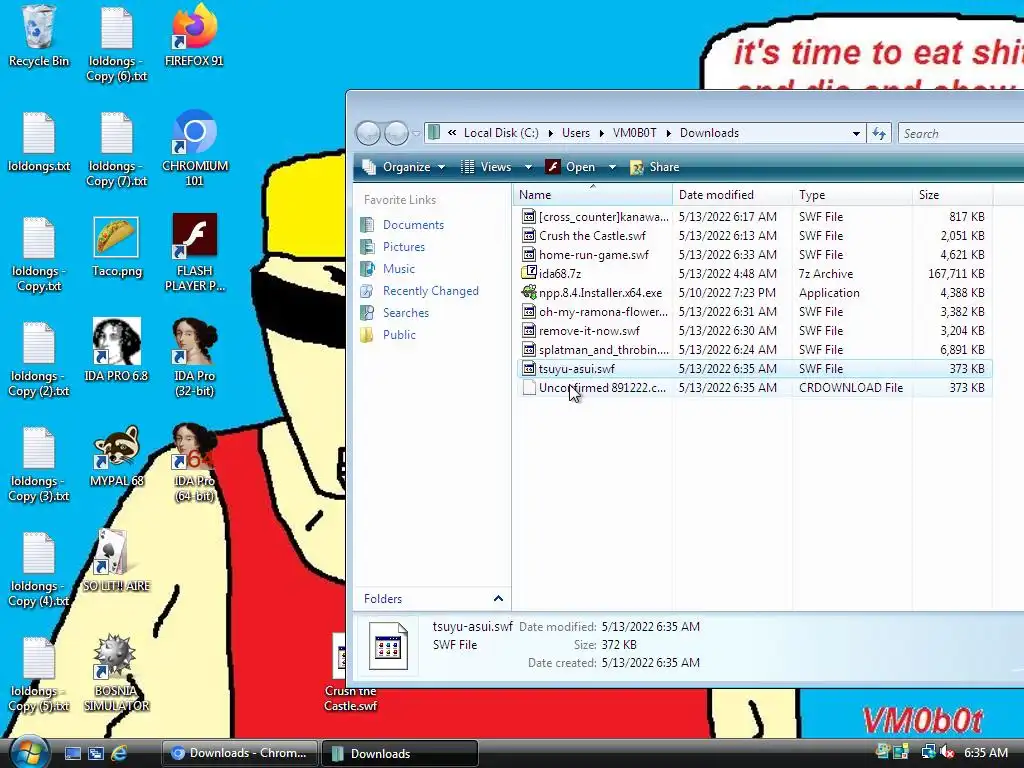Select remove-it-now.swf file
This screenshot has height=768, width=1024.
[754, 330]
